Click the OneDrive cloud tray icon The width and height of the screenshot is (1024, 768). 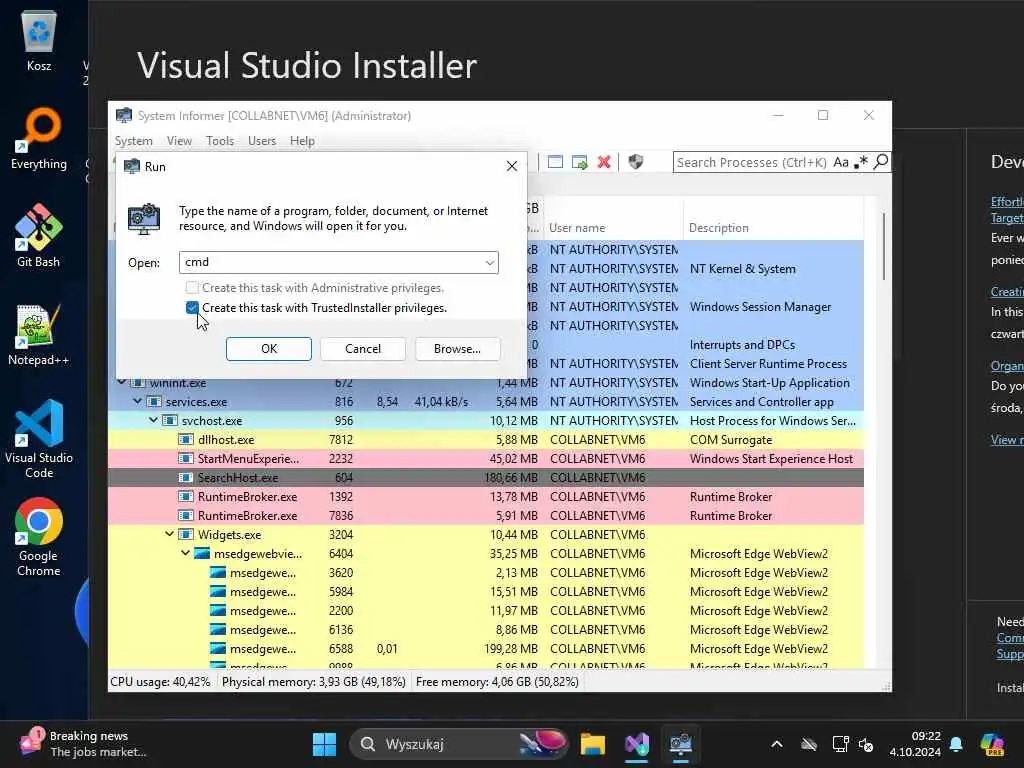tap(808, 744)
